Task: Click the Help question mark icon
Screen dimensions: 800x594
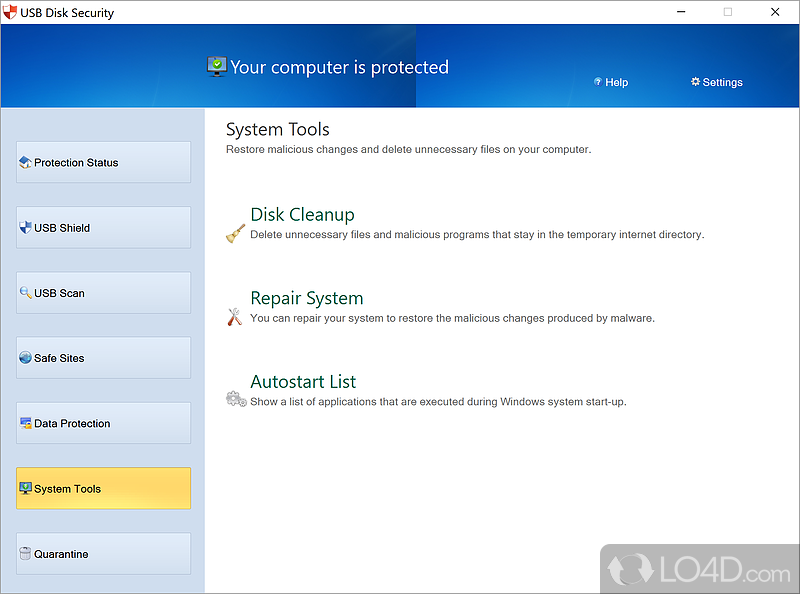Action: [x=598, y=82]
